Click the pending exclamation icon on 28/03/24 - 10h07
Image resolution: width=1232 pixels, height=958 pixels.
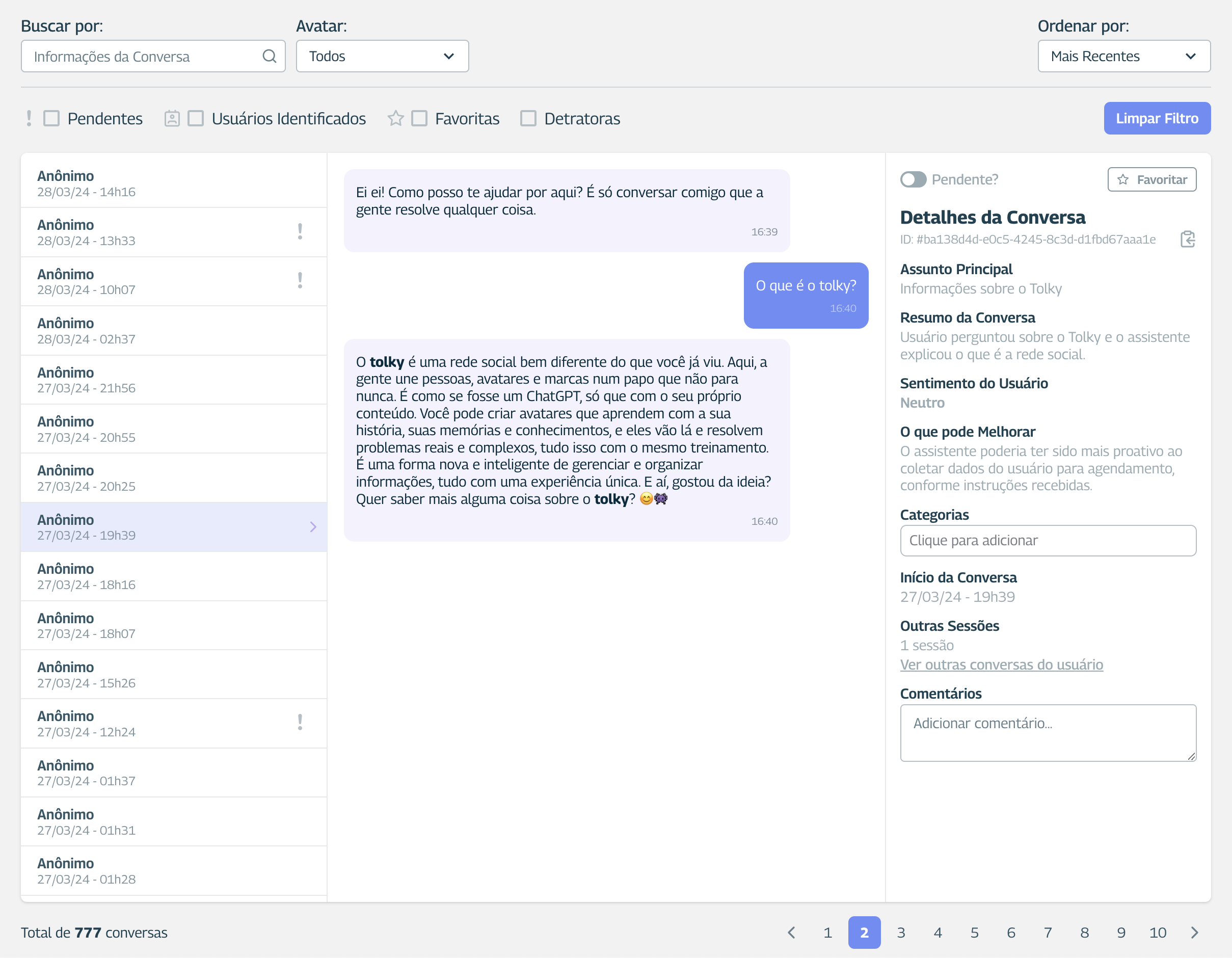coord(300,280)
